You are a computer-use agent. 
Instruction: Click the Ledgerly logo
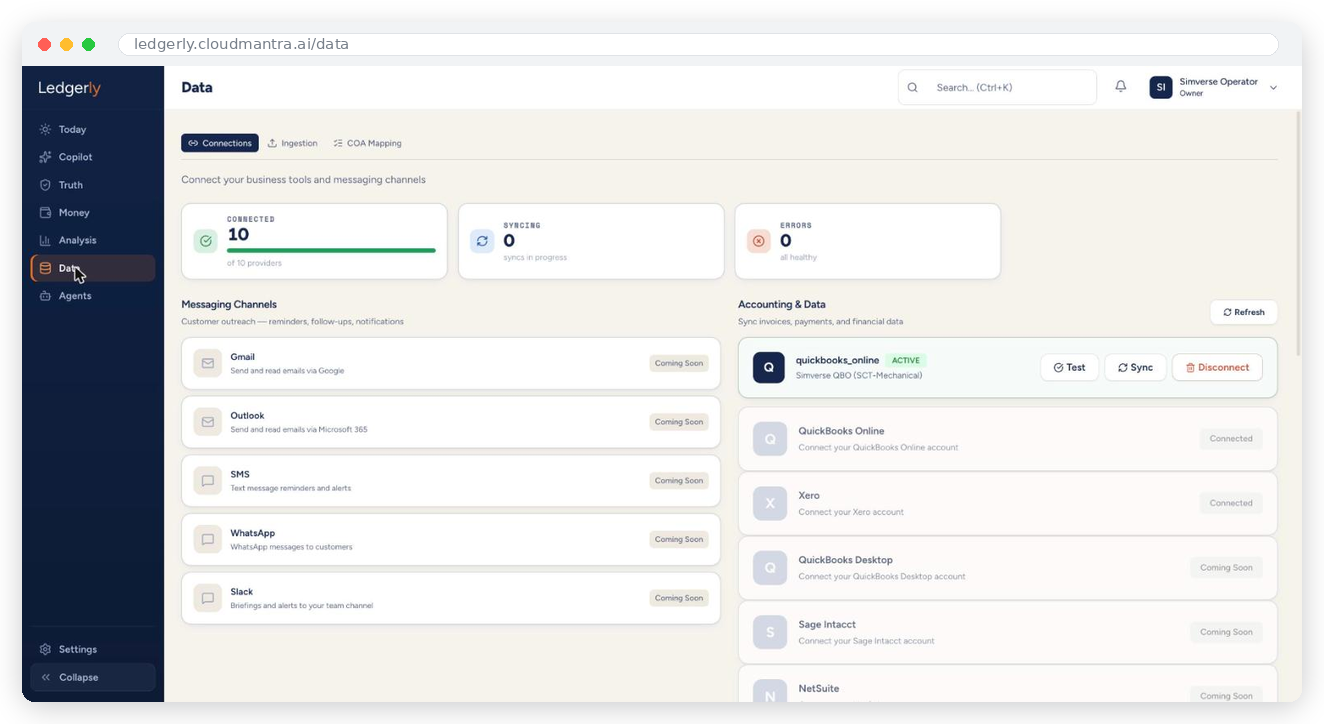(x=70, y=88)
